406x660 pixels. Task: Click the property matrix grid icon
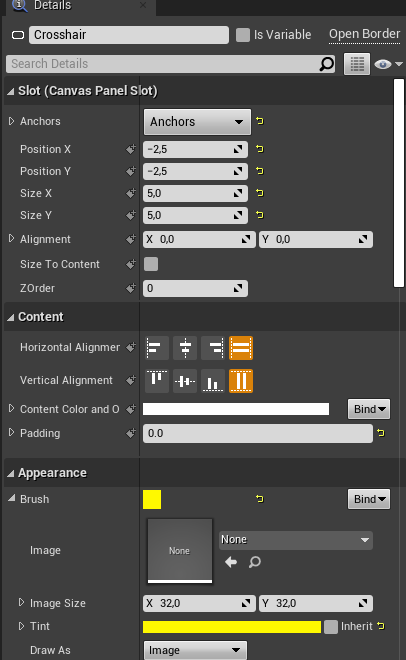pyautogui.click(x=357, y=64)
